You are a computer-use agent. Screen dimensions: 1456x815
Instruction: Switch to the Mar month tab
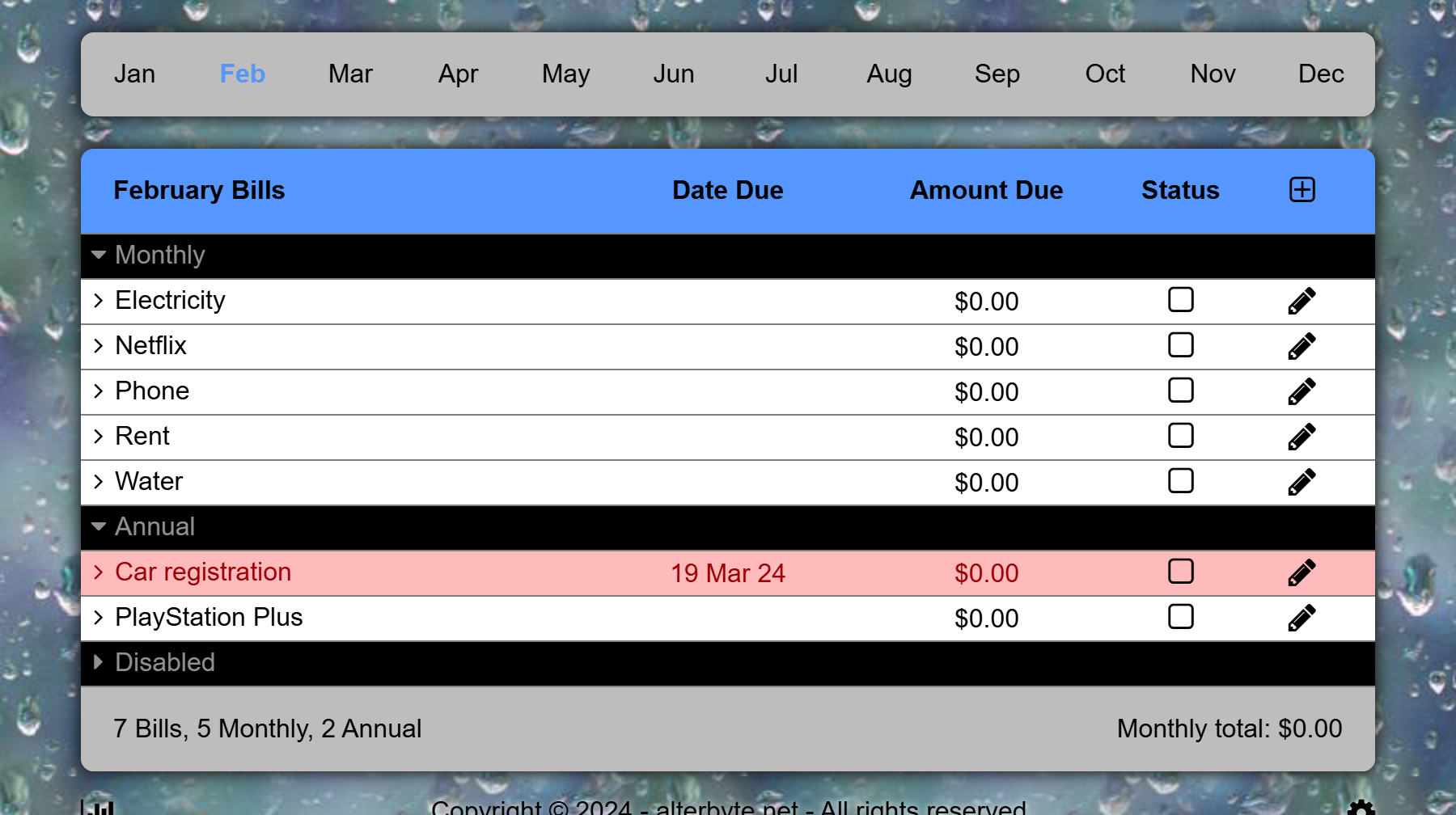pos(350,74)
